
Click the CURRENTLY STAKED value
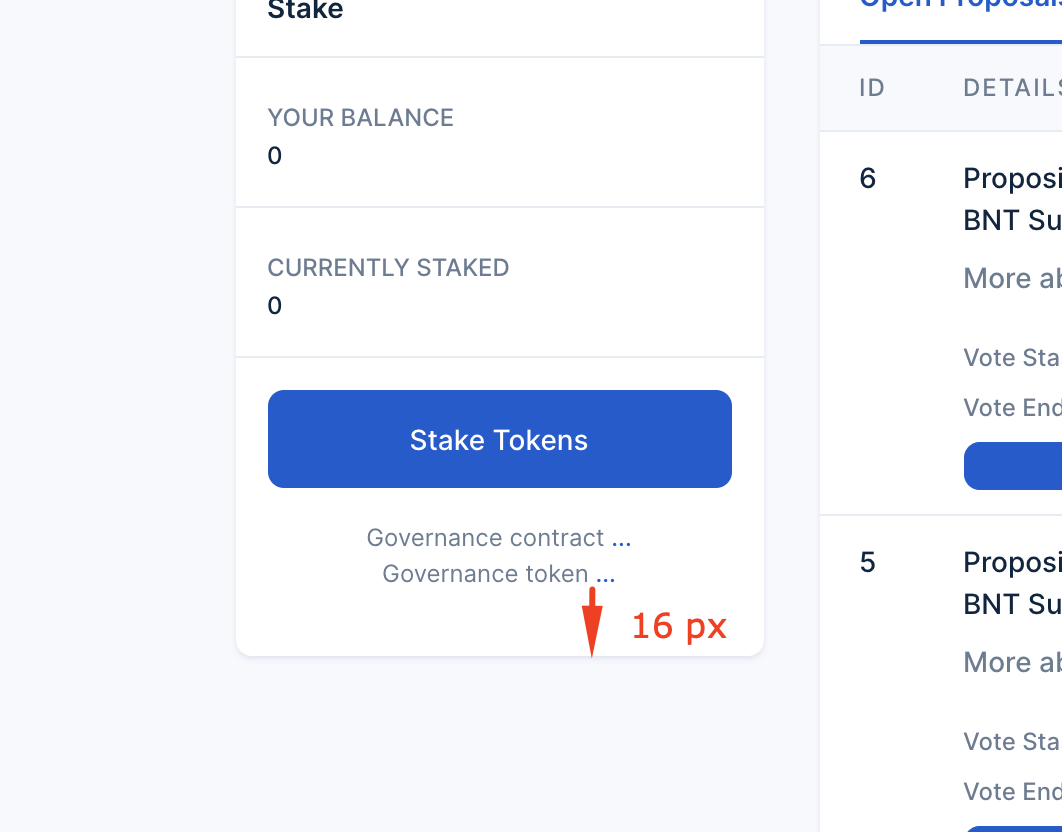[274, 306]
